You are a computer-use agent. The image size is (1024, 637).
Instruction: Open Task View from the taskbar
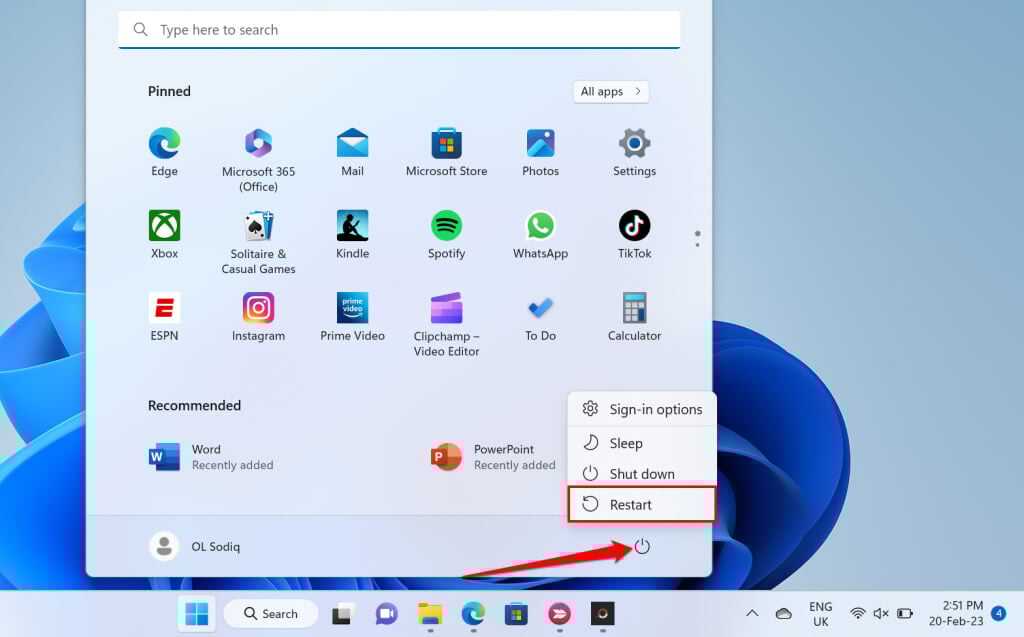(x=343, y=613)
